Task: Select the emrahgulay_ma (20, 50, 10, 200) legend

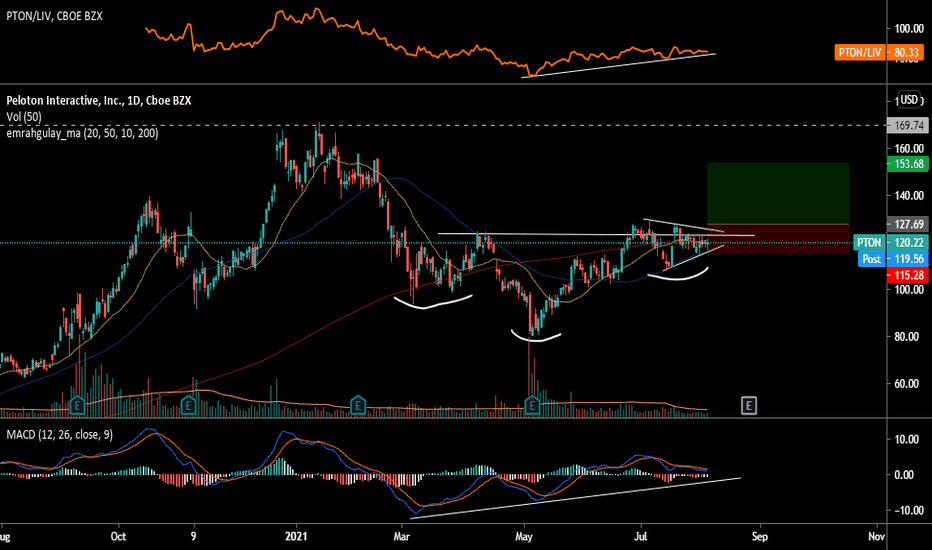Action: click(x=82, y=133)
